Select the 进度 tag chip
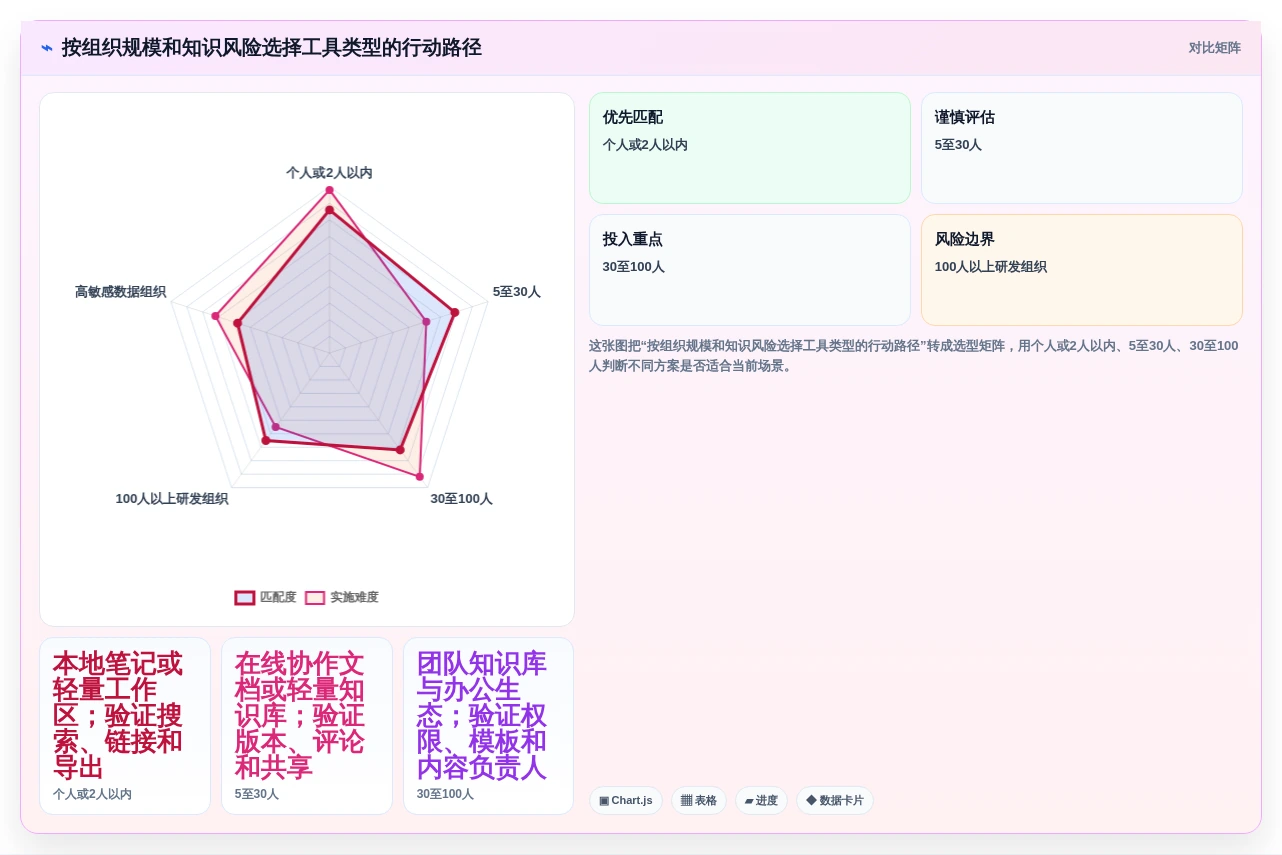1282x855 pixels. point(761,800)
